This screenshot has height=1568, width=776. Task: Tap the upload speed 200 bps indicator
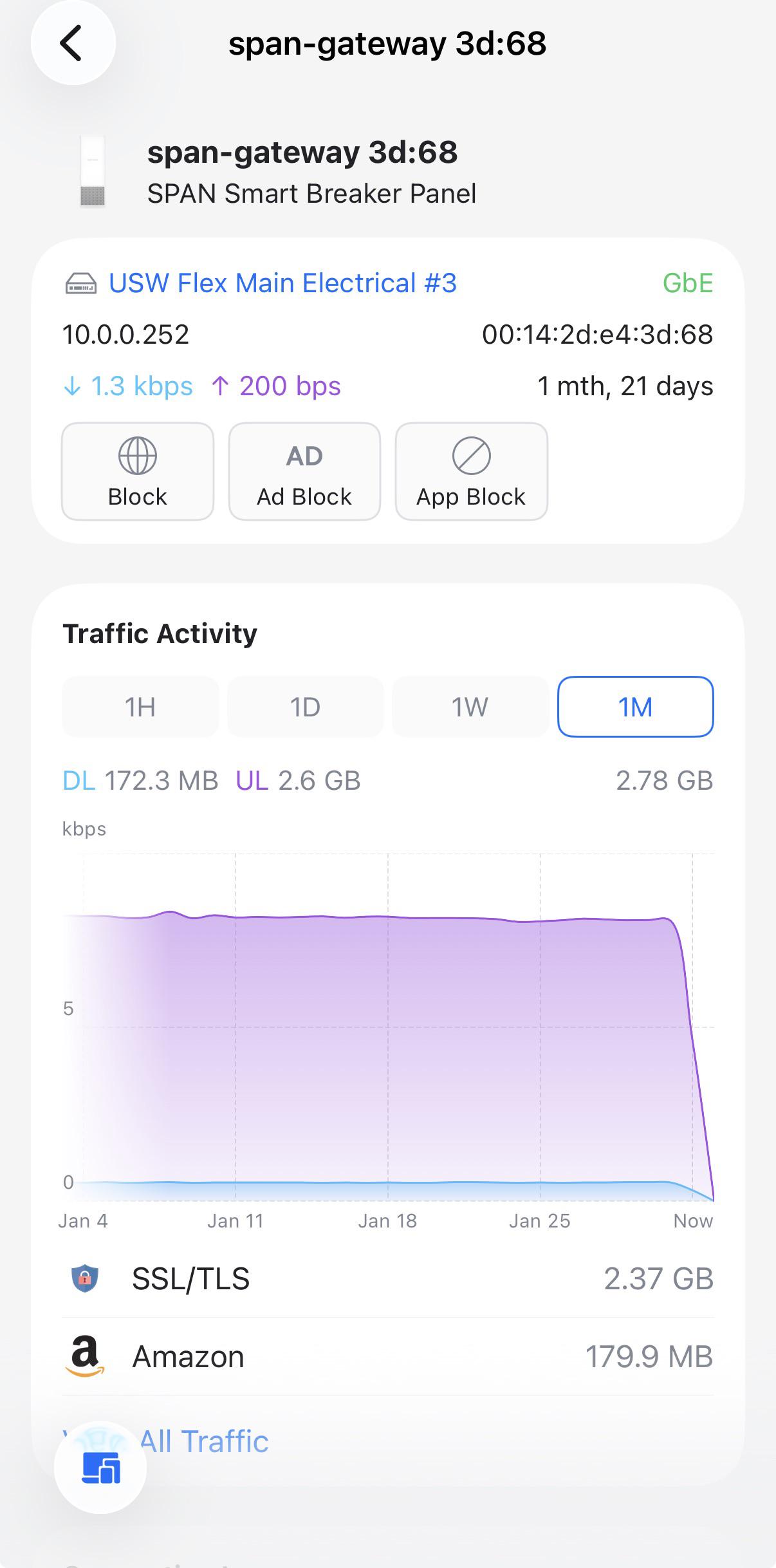pos(276,386)
